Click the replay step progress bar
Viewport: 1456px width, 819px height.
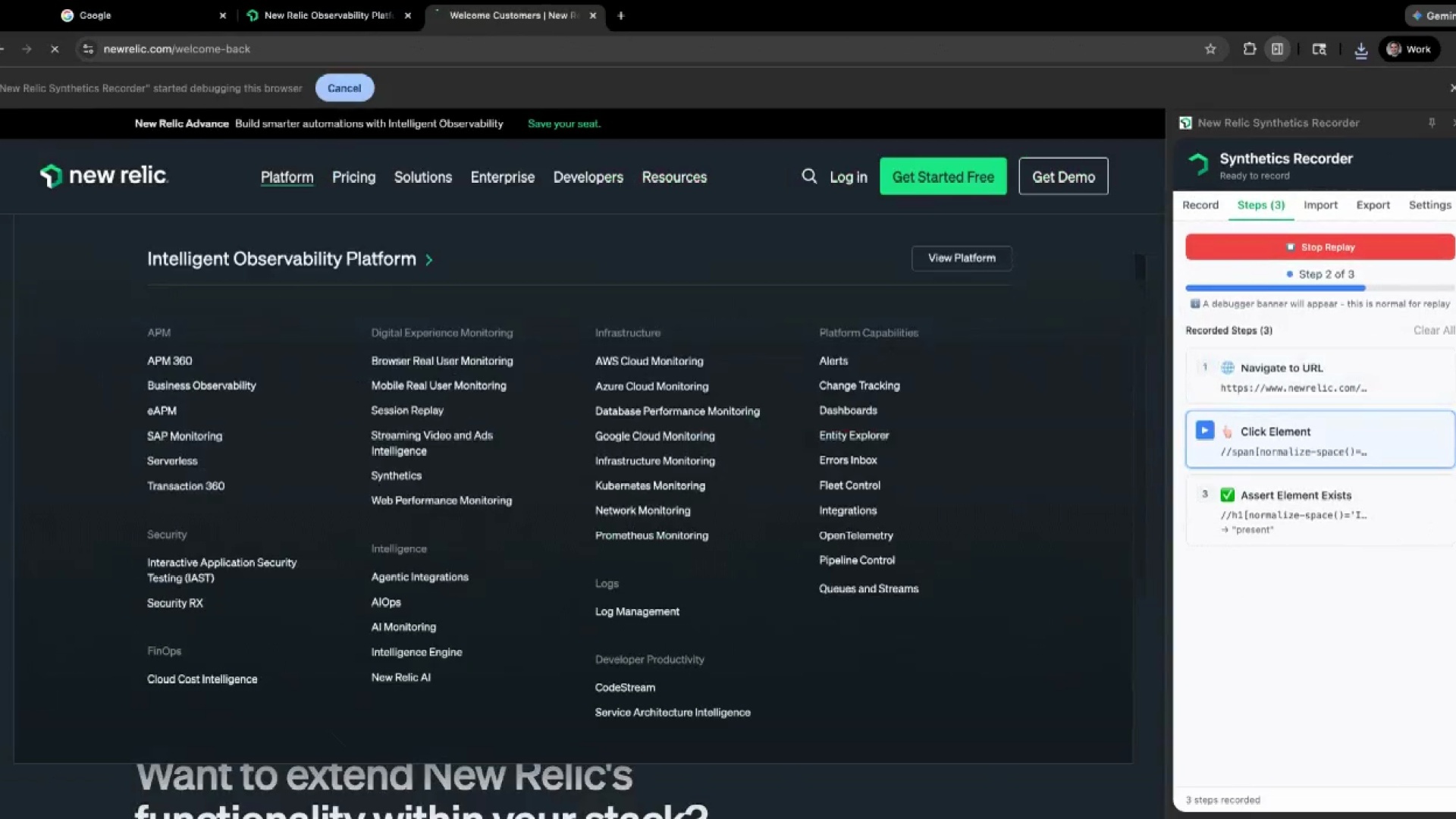point(1319,288)
